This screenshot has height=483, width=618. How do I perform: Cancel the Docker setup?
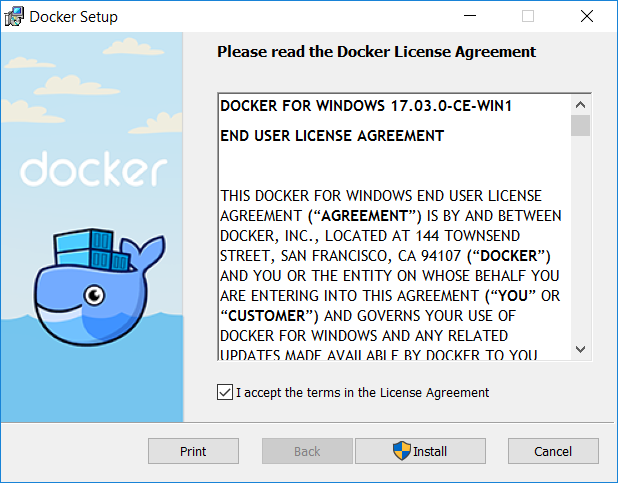point(552,451)
